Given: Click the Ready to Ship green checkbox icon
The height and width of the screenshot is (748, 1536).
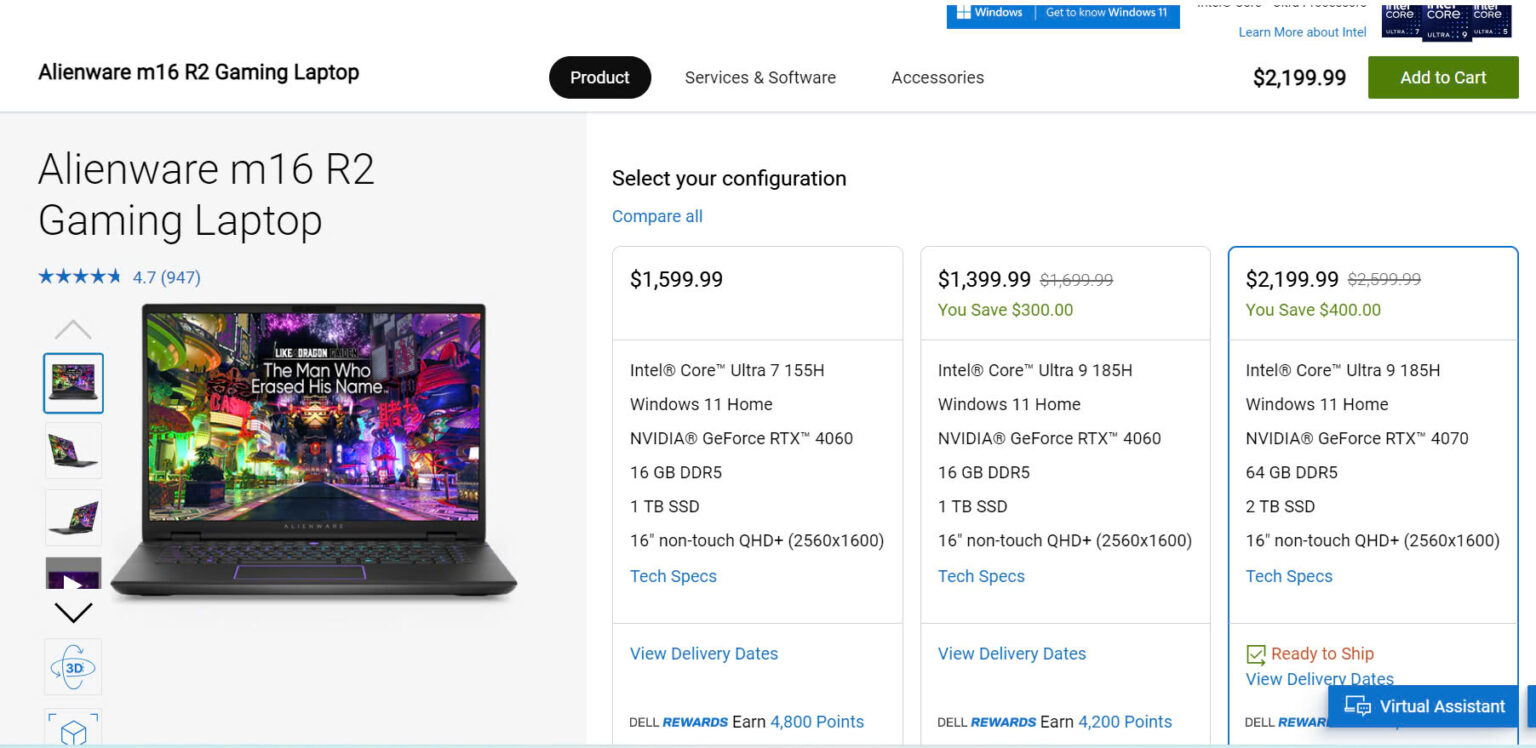Looking at the screenshot, I should (x=1255, y=653).
